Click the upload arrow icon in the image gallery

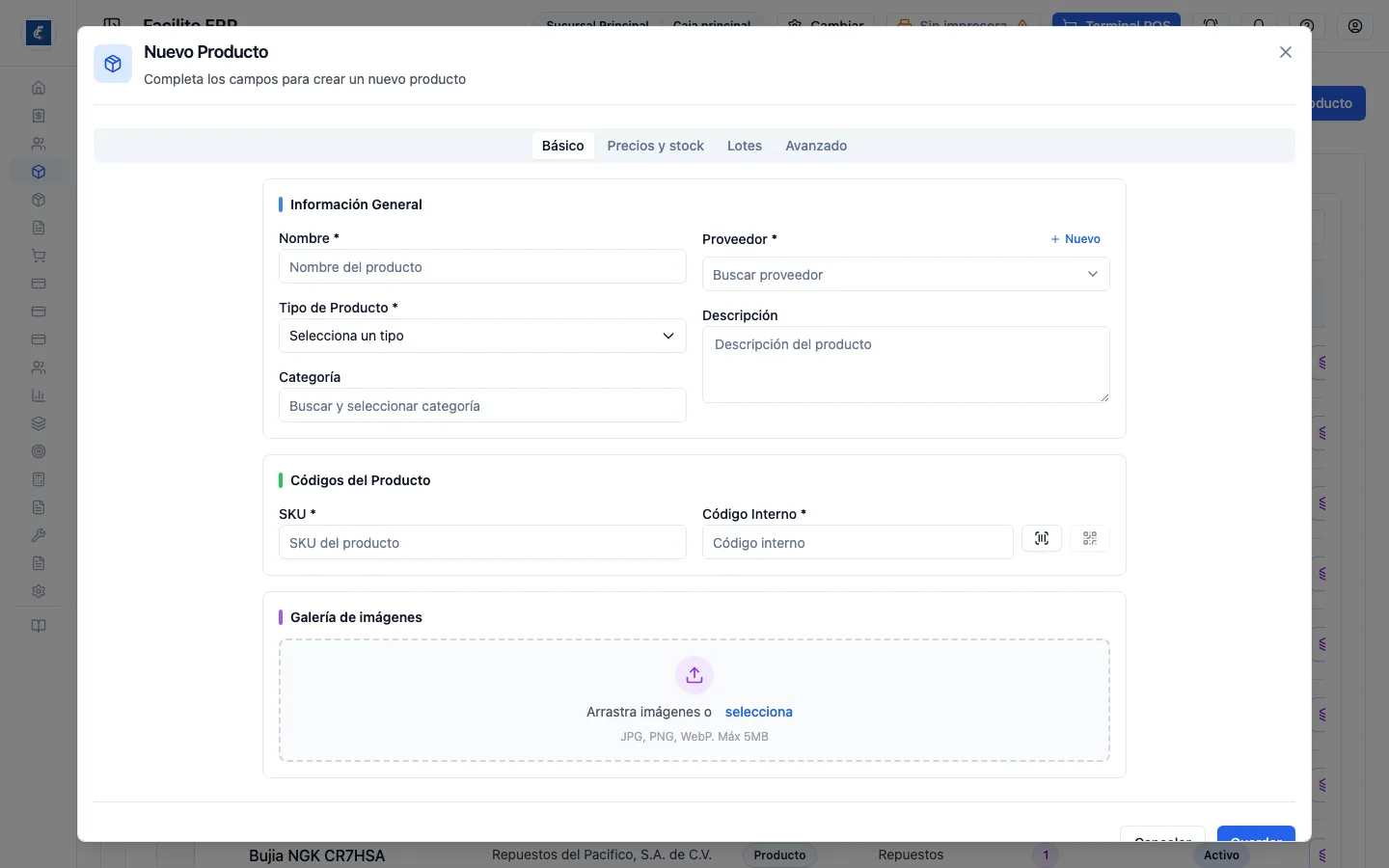[x=694, y=675]
